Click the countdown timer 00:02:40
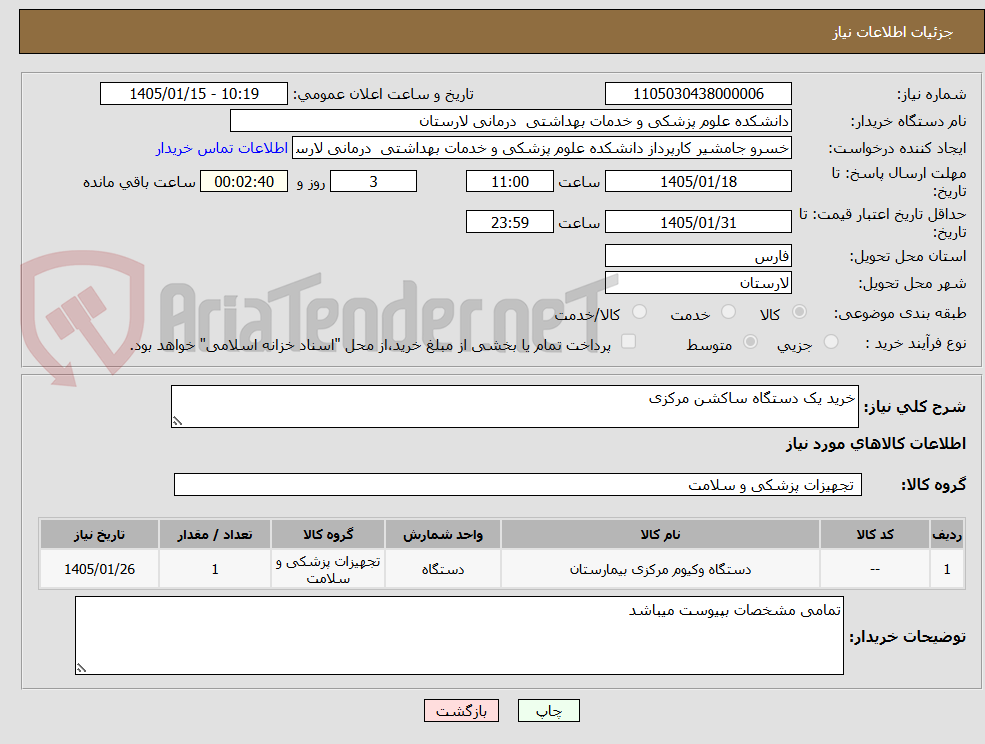985x744 pixels. point(244,182)
